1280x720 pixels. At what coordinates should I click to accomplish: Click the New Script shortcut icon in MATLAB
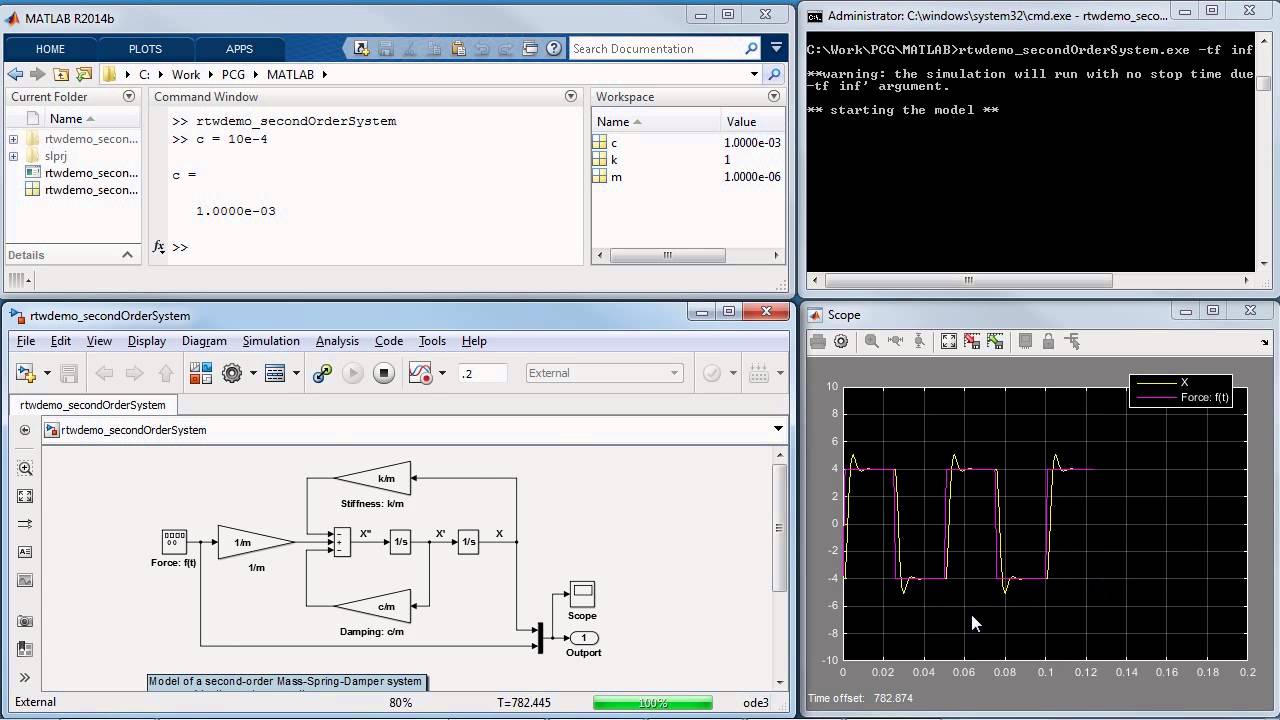pyautogui.click(x=362, y=48)
